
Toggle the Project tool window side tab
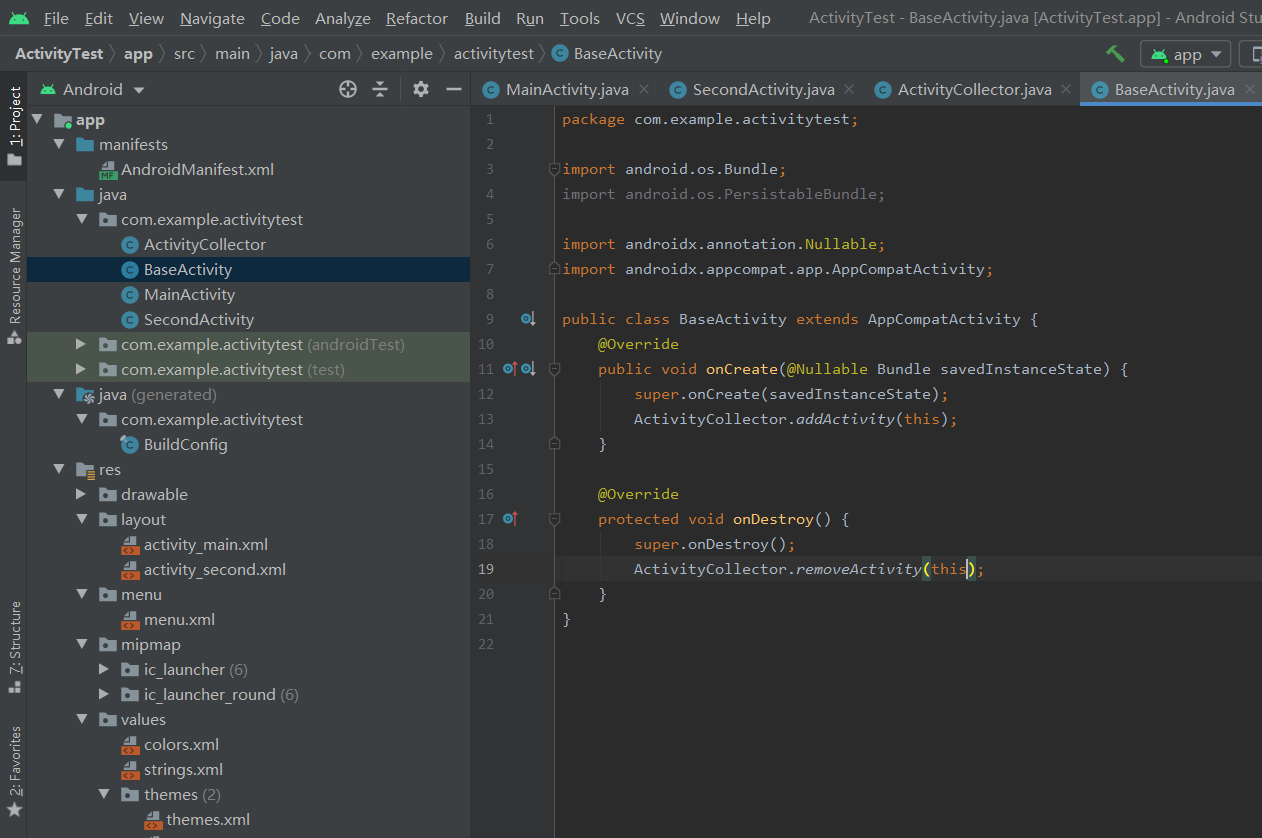coord(14,127)
